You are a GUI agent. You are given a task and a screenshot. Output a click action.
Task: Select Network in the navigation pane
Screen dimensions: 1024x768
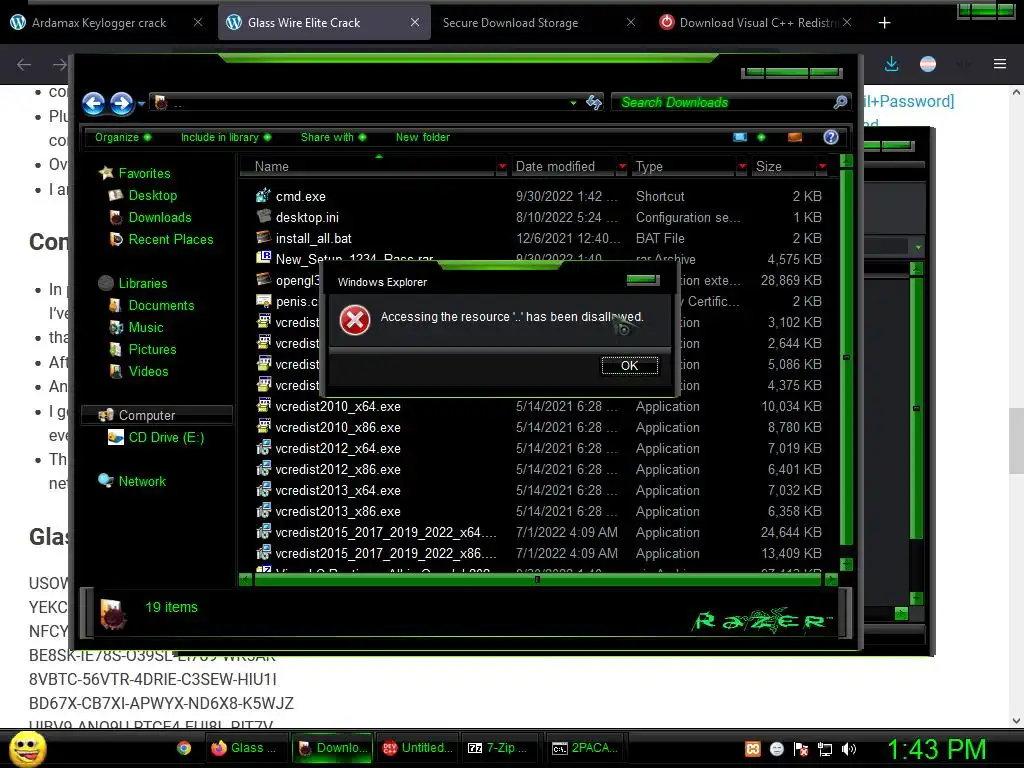coord(142,481)
